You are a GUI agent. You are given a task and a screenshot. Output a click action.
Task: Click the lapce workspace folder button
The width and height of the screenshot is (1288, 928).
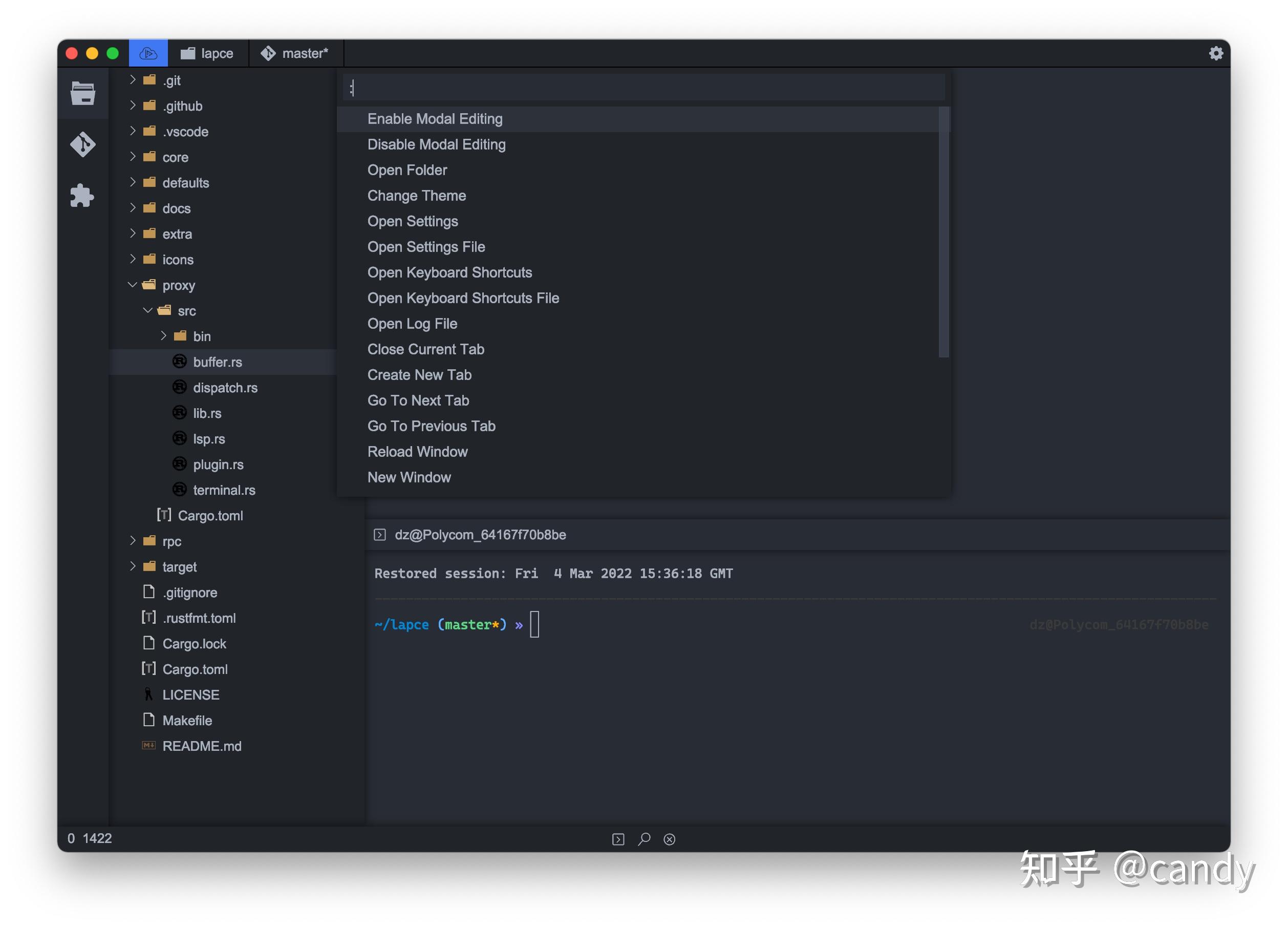click(208, 53)
